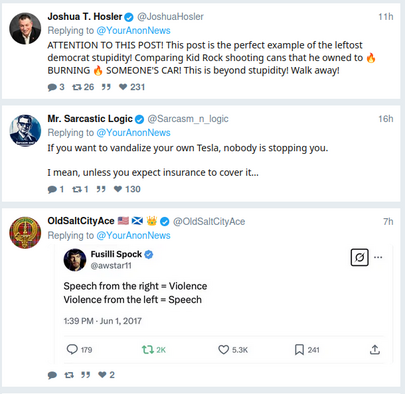The height and width of the screenshot is (394, 405).
Task: Like the embedded Fusilli Spock tweet
Action: 223,350
